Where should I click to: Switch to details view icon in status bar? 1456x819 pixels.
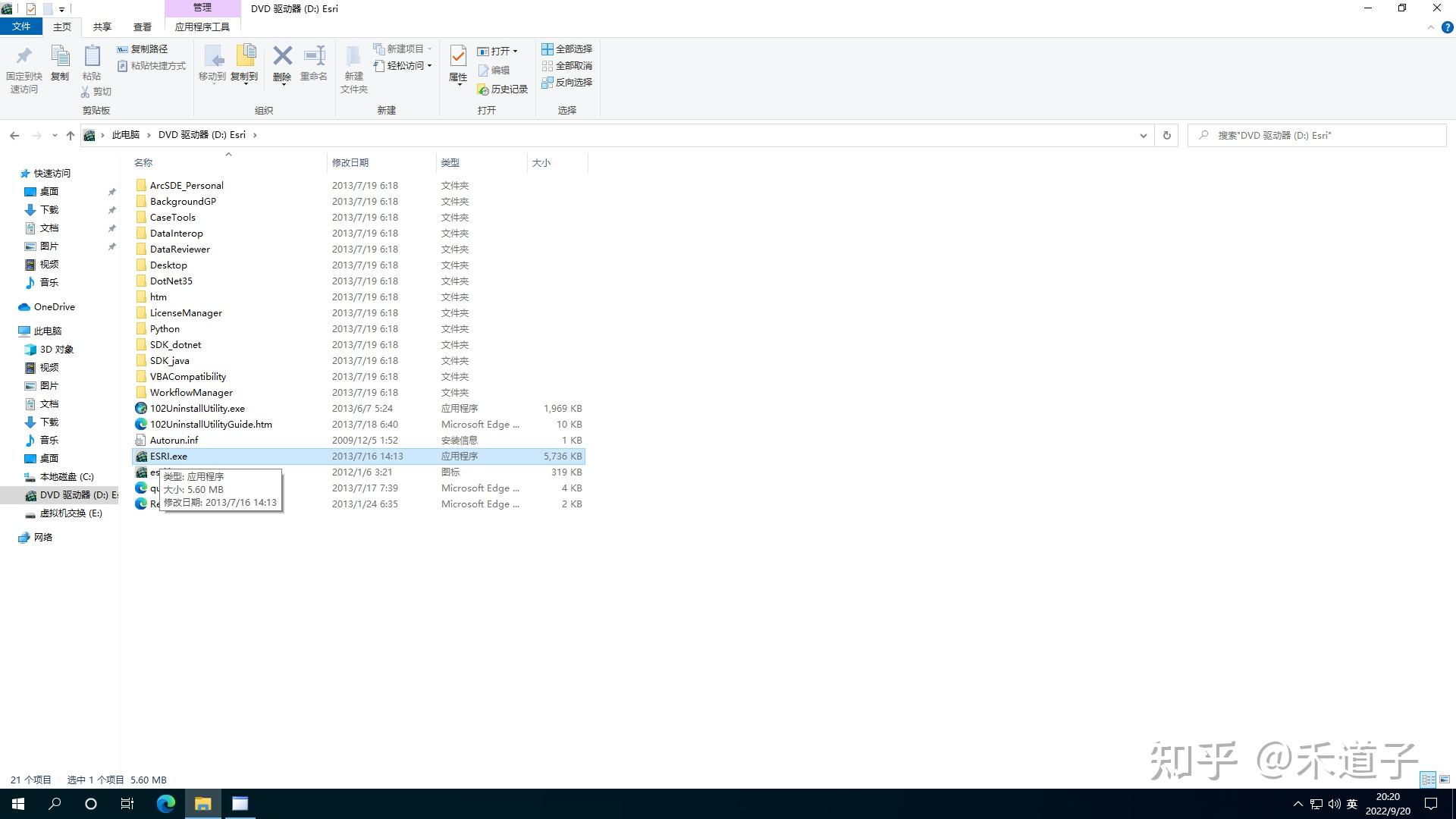pos(1428,779)
